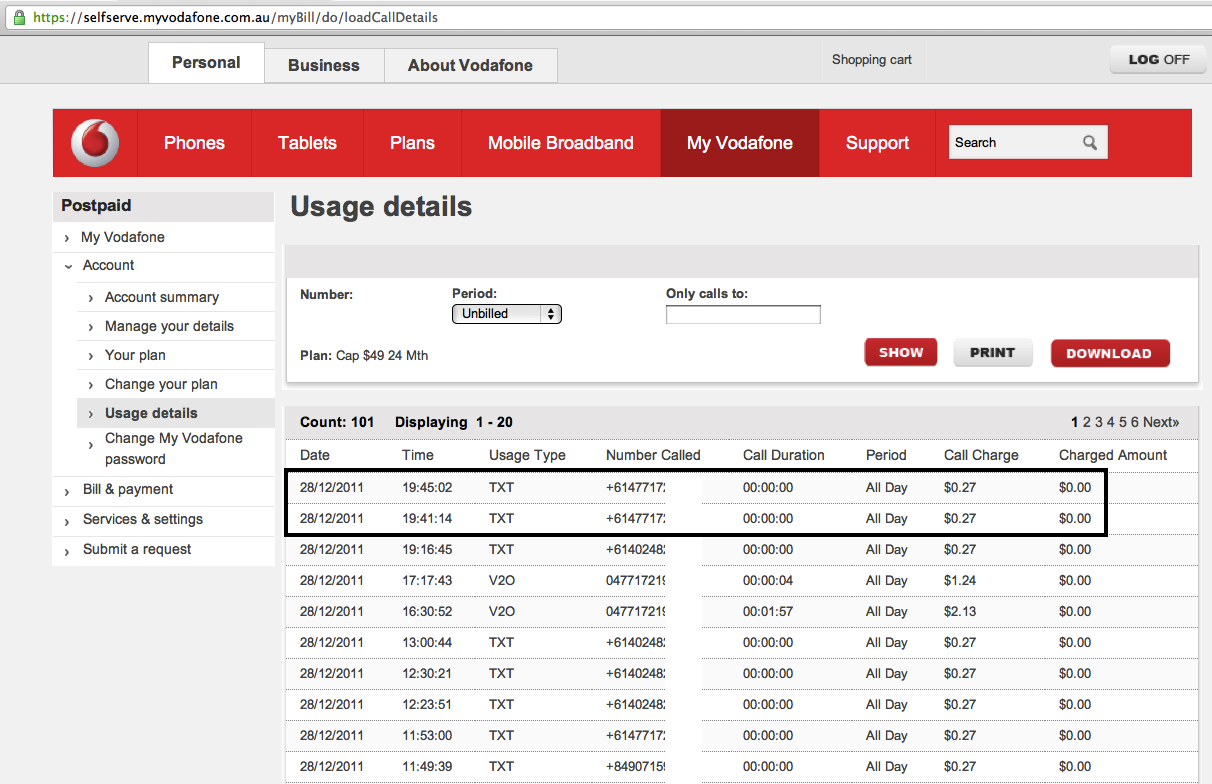Select the 13:00:44 time cell
The height and width of the screenshot is (784, 1212).
point(427,643)
